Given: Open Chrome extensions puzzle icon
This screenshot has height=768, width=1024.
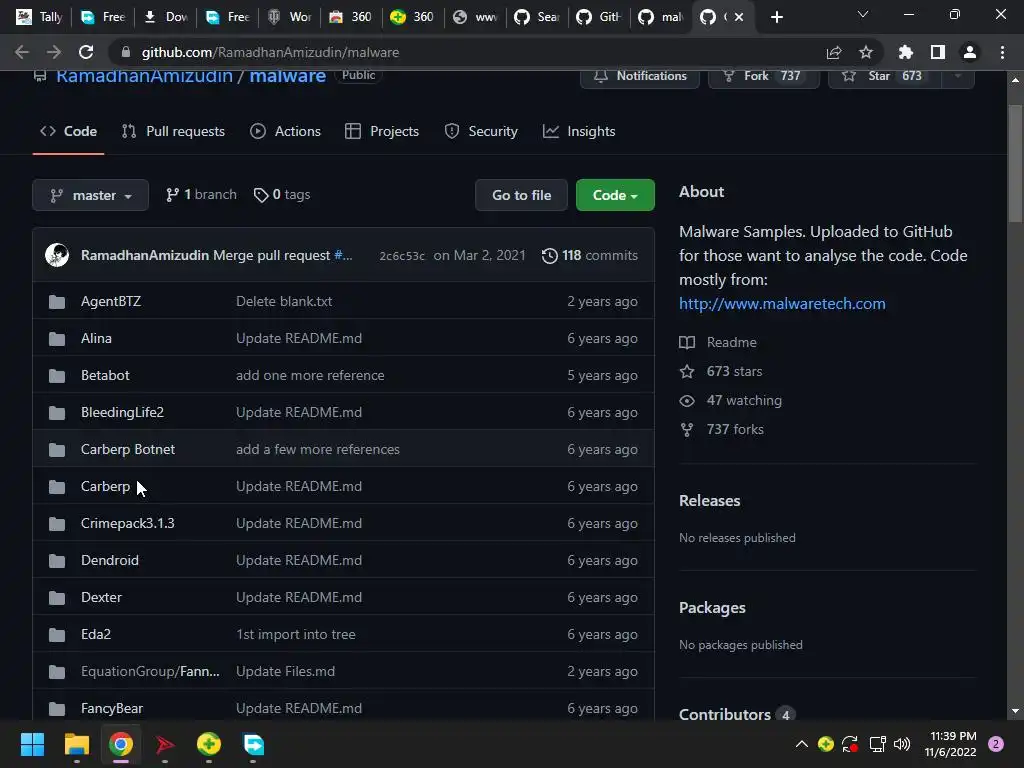Looking at the screenshot, I should (906, 52).
